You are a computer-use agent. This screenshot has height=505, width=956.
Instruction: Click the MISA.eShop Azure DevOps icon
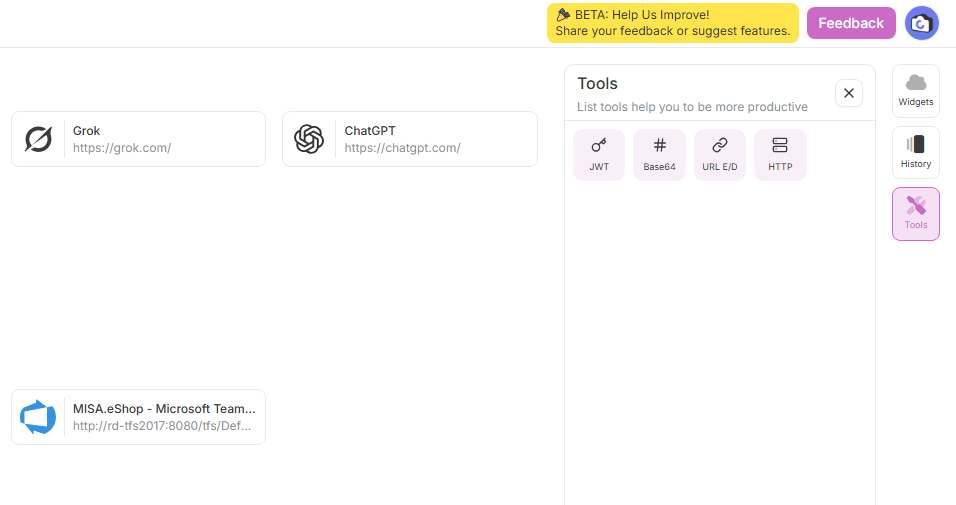click(38, 417)
